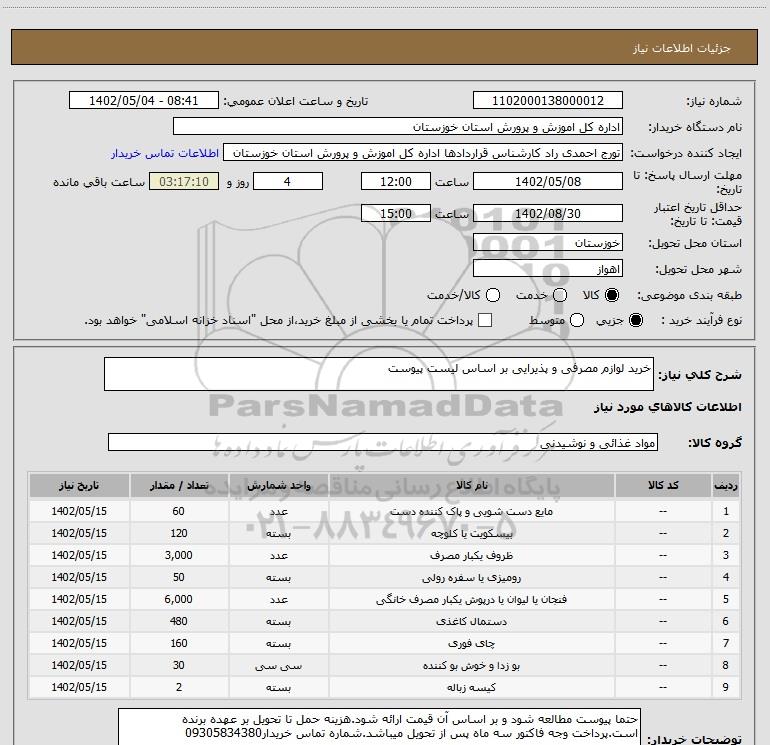Viewport: 770px width, 745px height.
Task: Select the متوسط purchase type radio
Action: (x=577, y=320)
